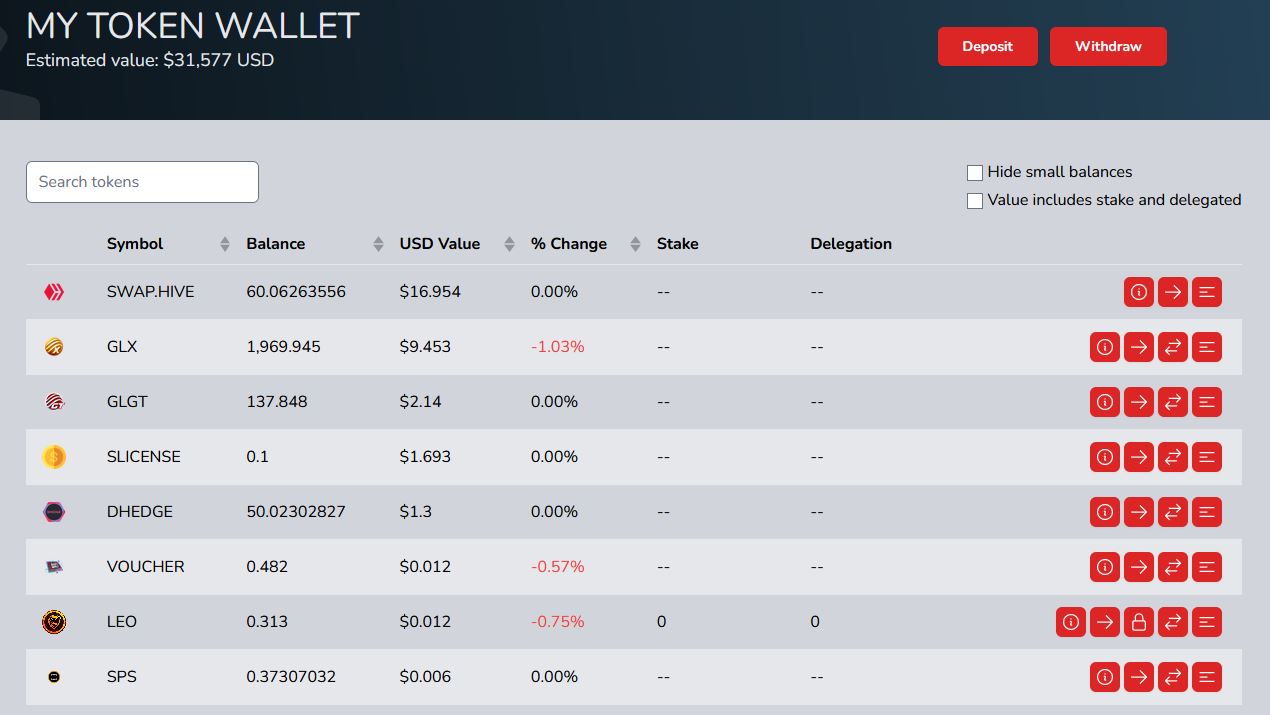Click the LEO lion token logo

(54, 622)
